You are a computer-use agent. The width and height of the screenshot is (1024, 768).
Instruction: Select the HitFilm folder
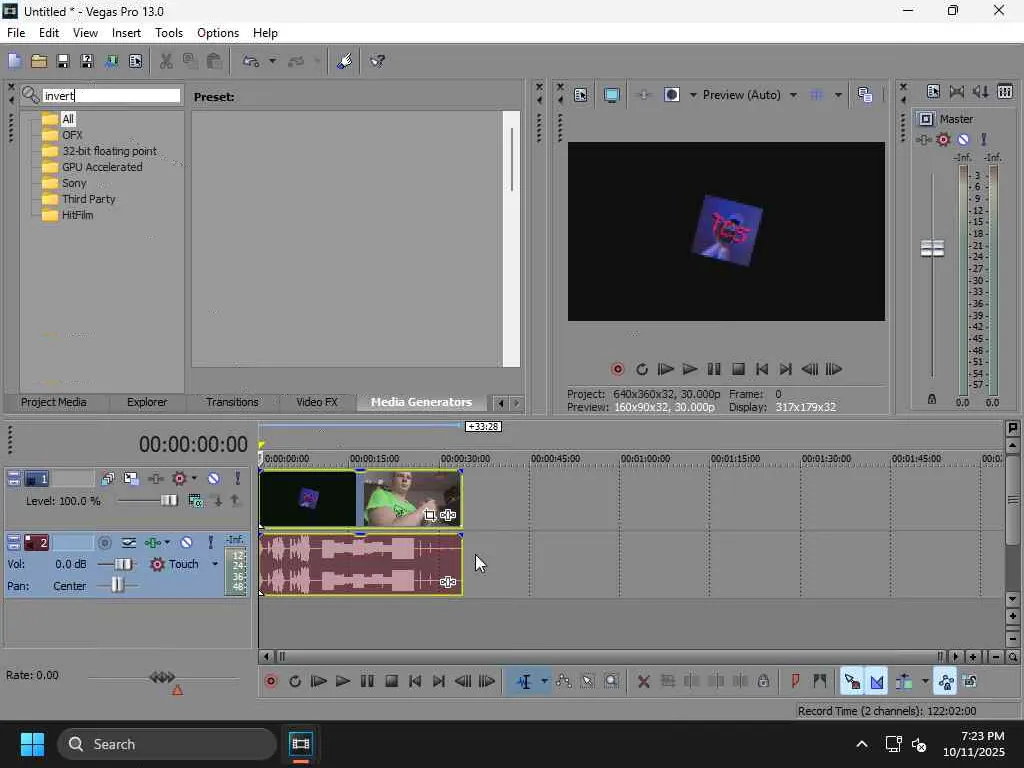77,215
